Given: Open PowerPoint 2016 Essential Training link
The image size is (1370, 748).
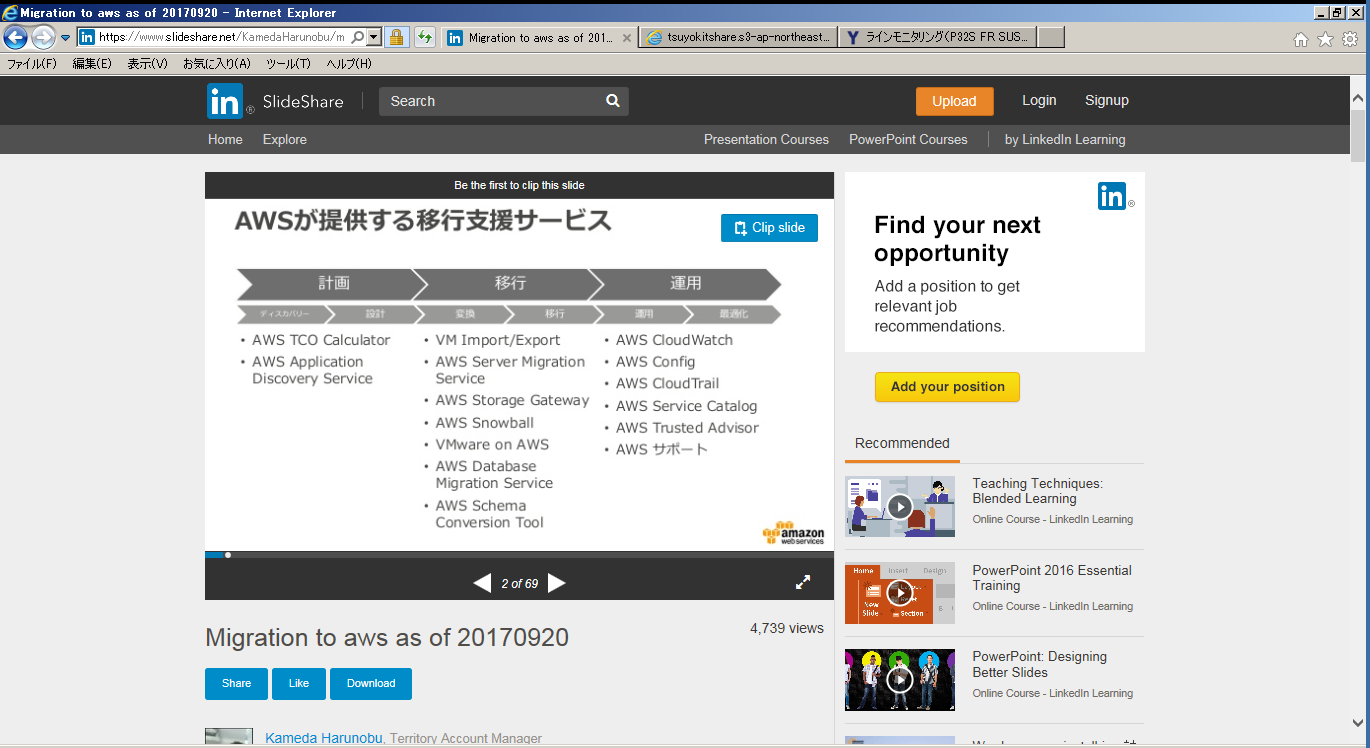Looking at the screenshot, I should [x=1052, y=578].
